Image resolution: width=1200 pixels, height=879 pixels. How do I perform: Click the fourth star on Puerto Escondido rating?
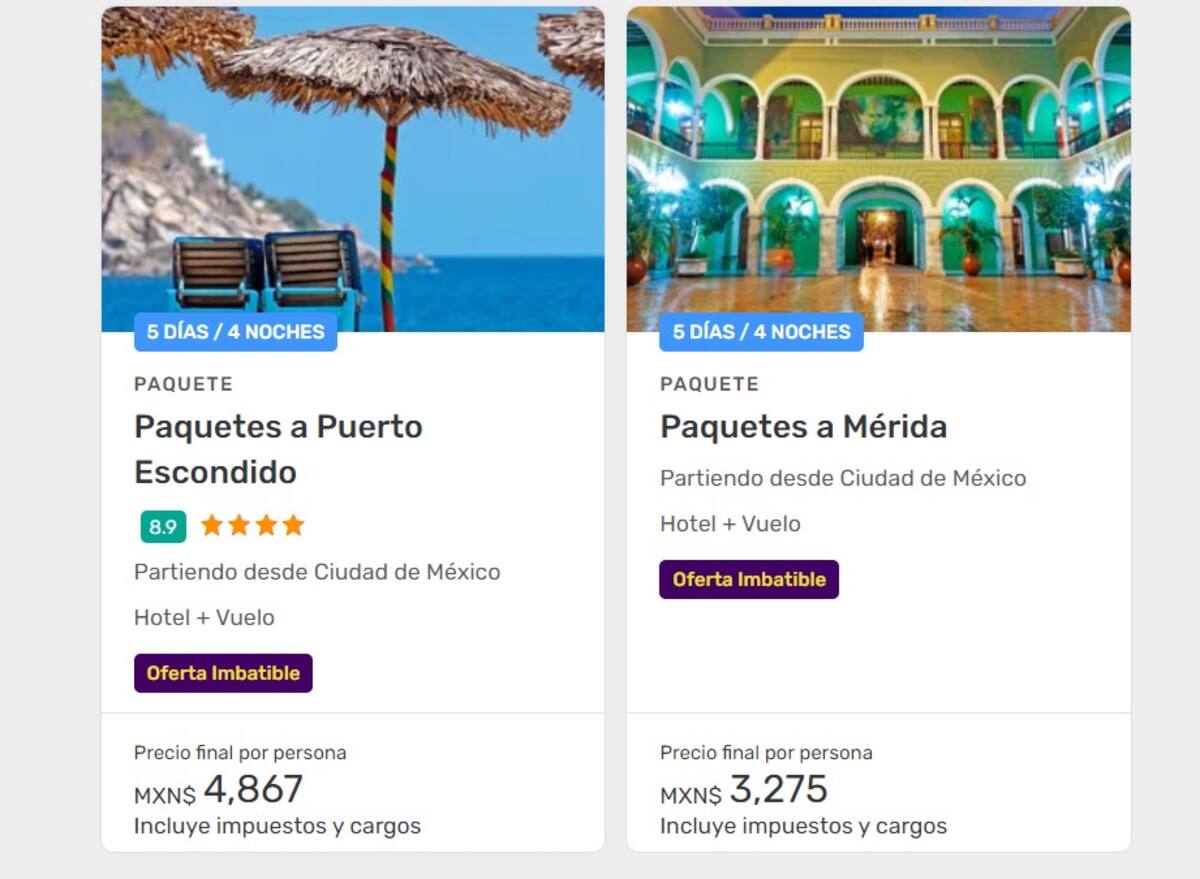[x=292, y=524]
